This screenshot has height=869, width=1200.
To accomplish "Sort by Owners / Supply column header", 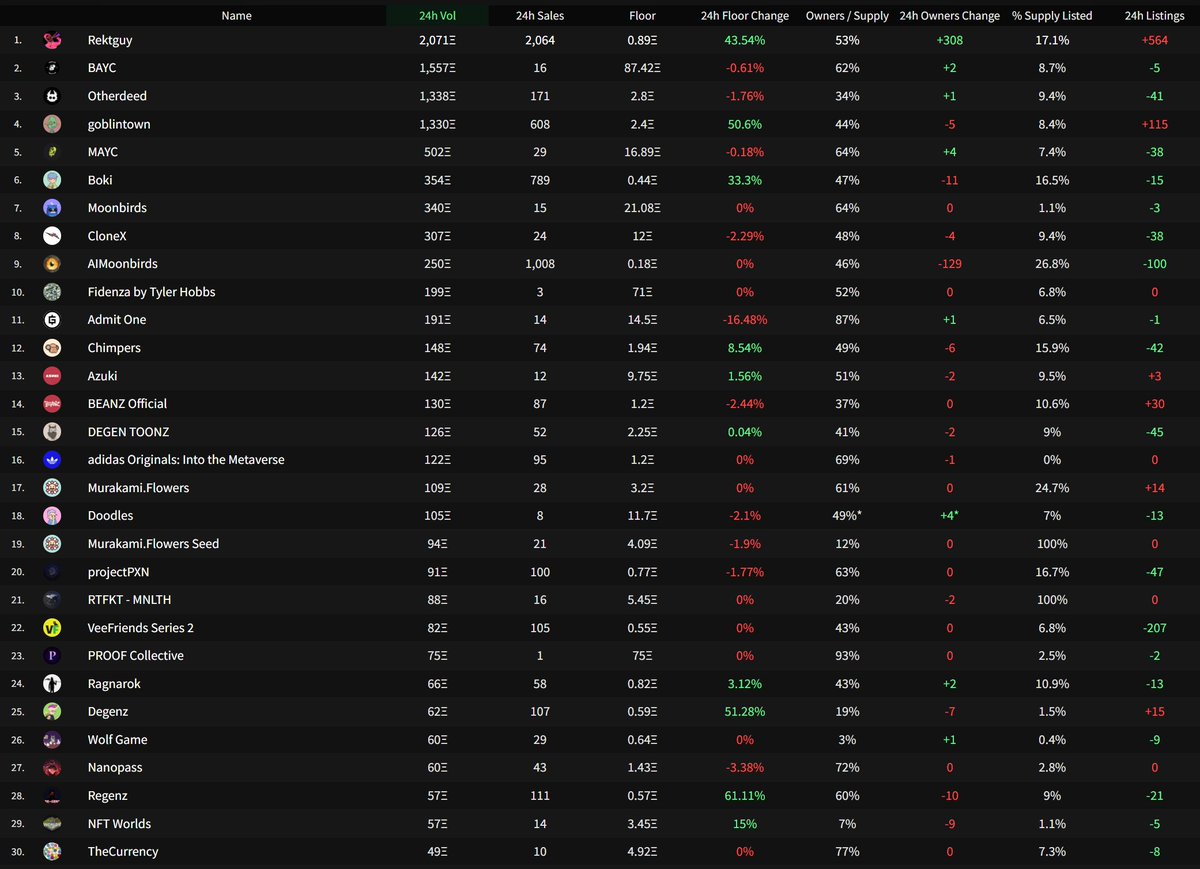I will click(x=847, y=16).
